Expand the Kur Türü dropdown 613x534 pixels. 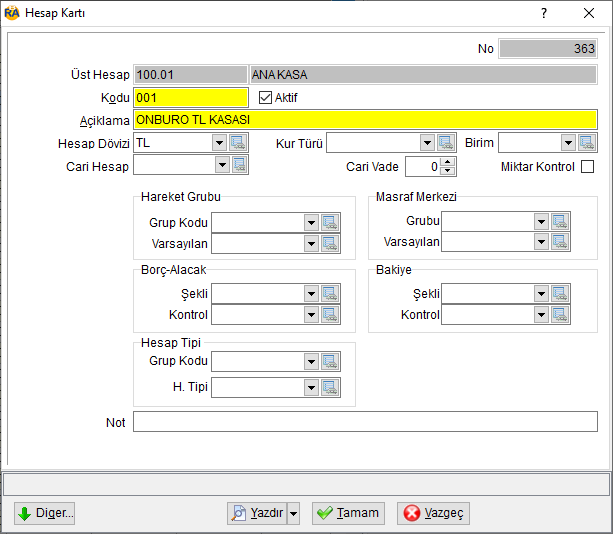pos(427,143)
